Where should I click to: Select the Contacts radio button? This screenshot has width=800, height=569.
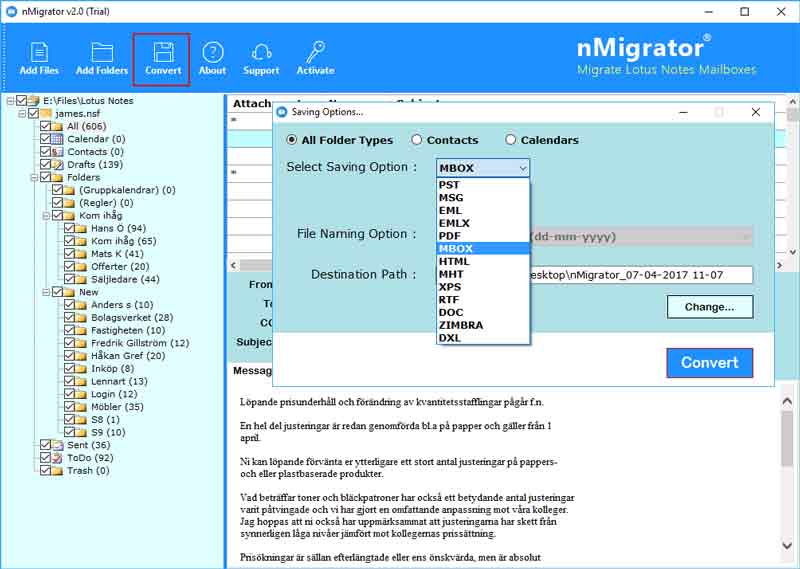(x=417, y=140)
